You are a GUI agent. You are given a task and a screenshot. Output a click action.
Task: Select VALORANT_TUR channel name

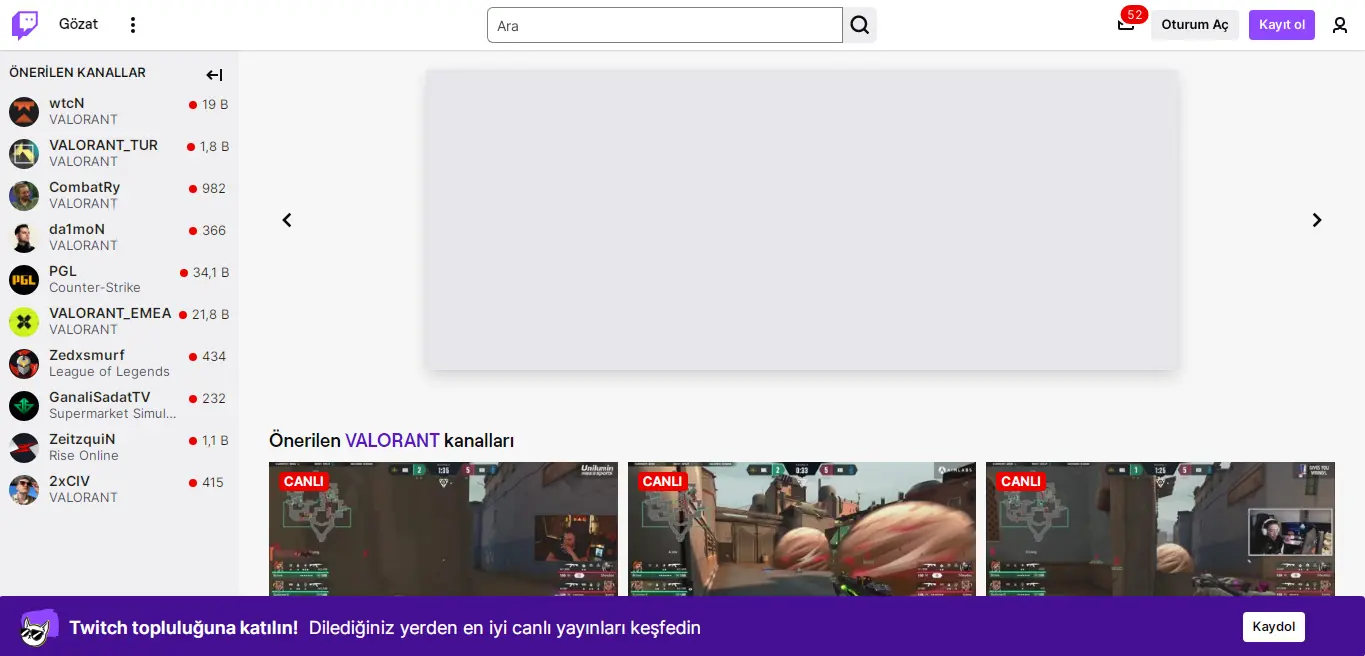(x=104, y=145)
